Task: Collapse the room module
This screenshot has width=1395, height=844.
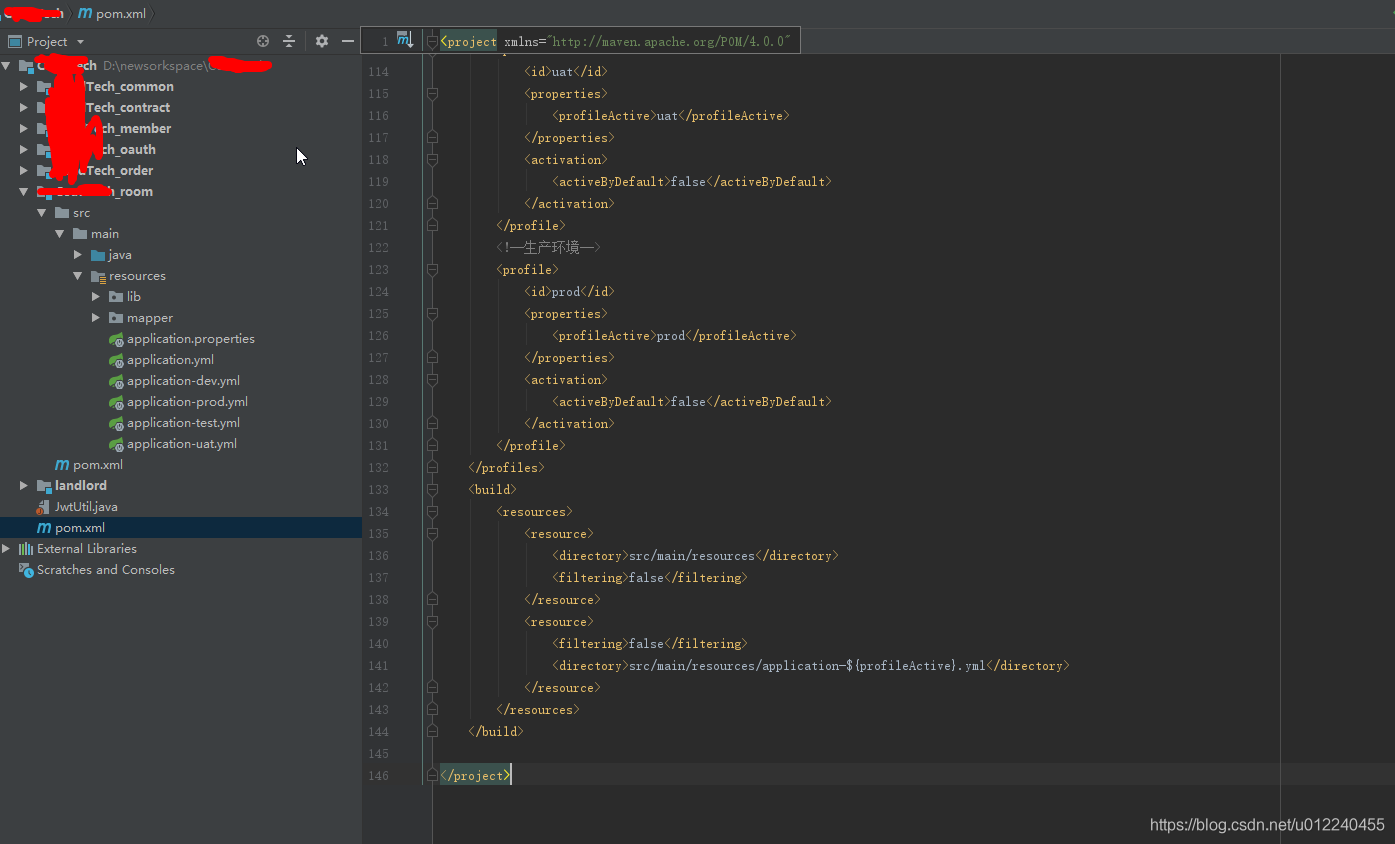Action: (24, 191)
